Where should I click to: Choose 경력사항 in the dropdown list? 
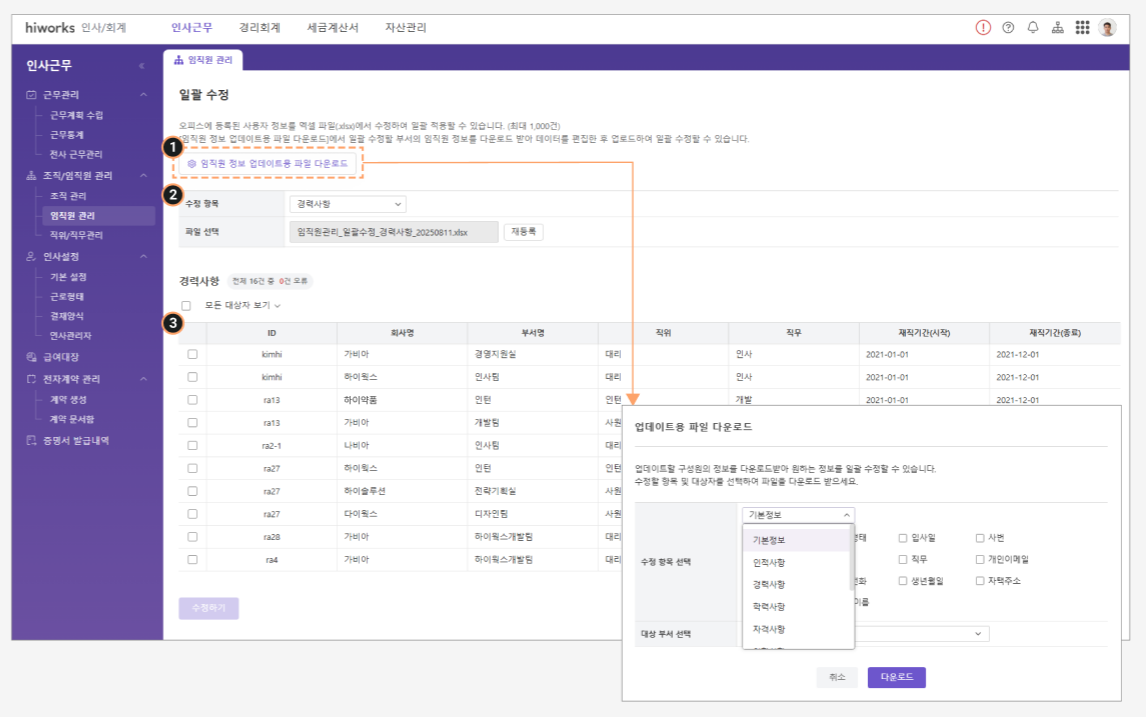point(797,585)
